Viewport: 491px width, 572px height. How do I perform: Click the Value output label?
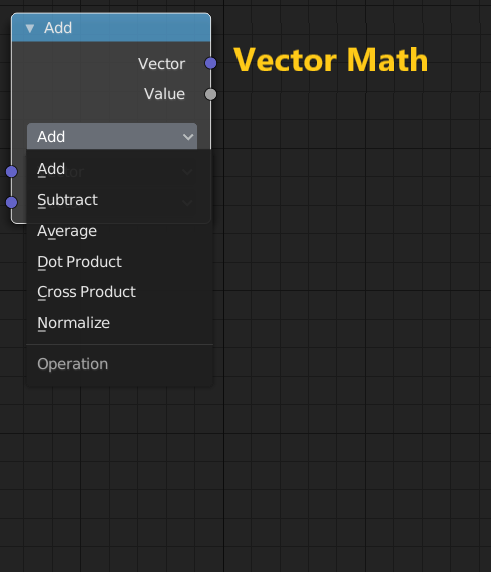pos(164,94)
